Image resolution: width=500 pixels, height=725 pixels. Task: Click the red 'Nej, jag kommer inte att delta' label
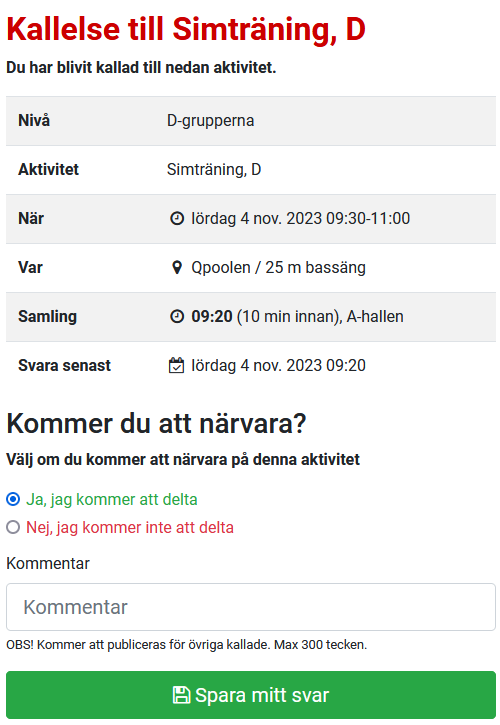[130, 528]
